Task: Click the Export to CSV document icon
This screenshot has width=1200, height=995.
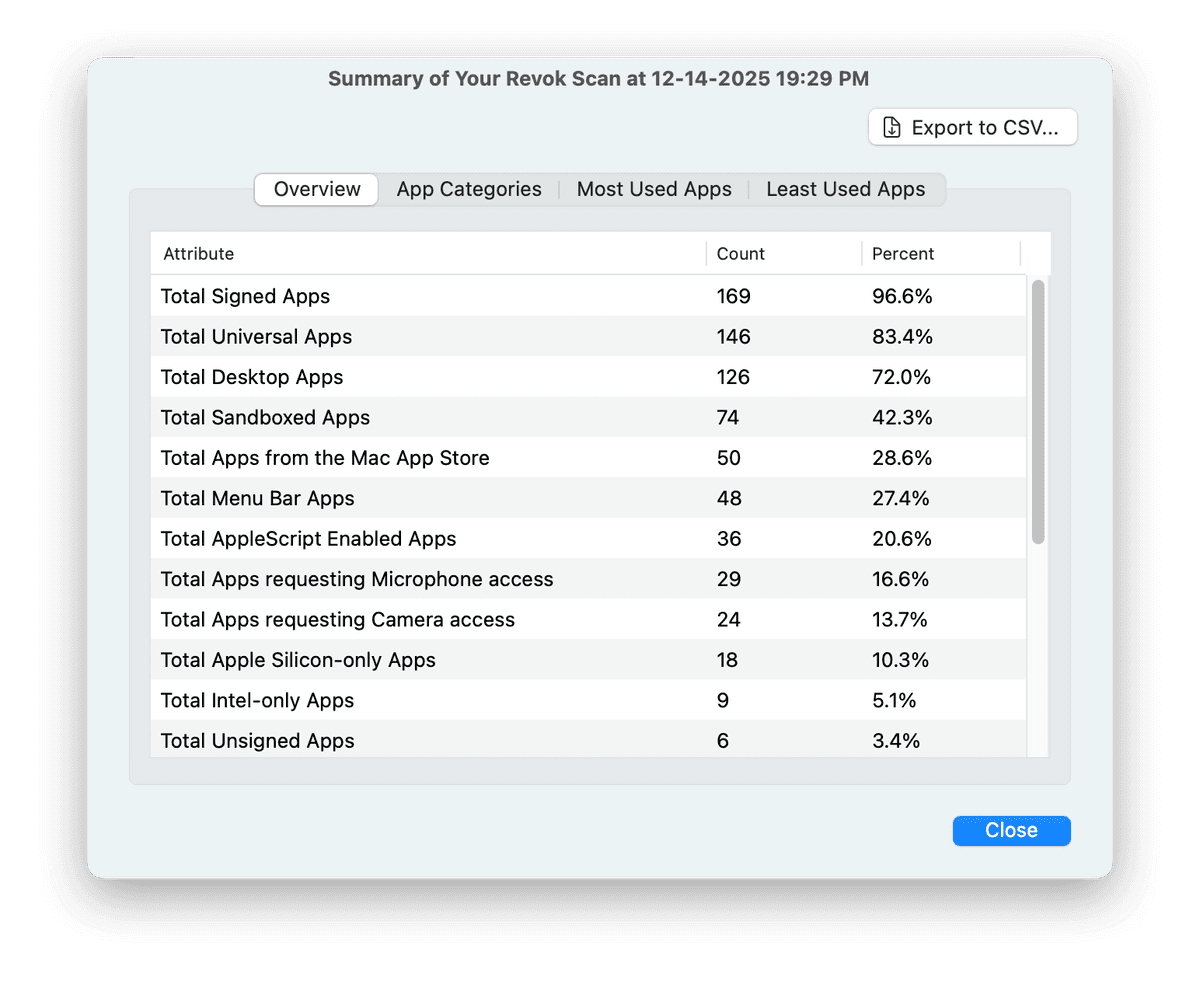Action: click(x=892, y=128)
